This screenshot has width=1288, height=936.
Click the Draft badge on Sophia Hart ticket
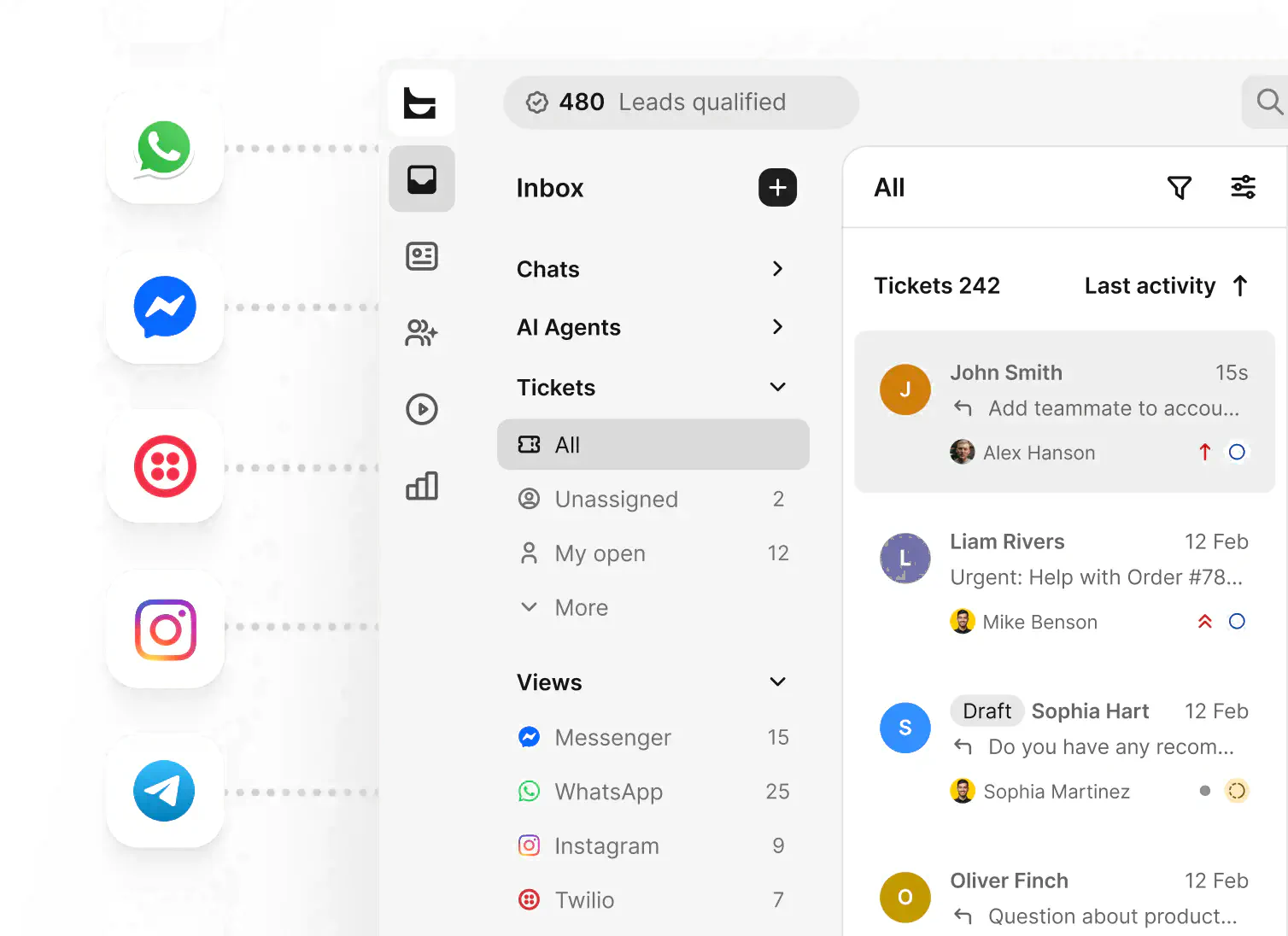pos(986,711)
